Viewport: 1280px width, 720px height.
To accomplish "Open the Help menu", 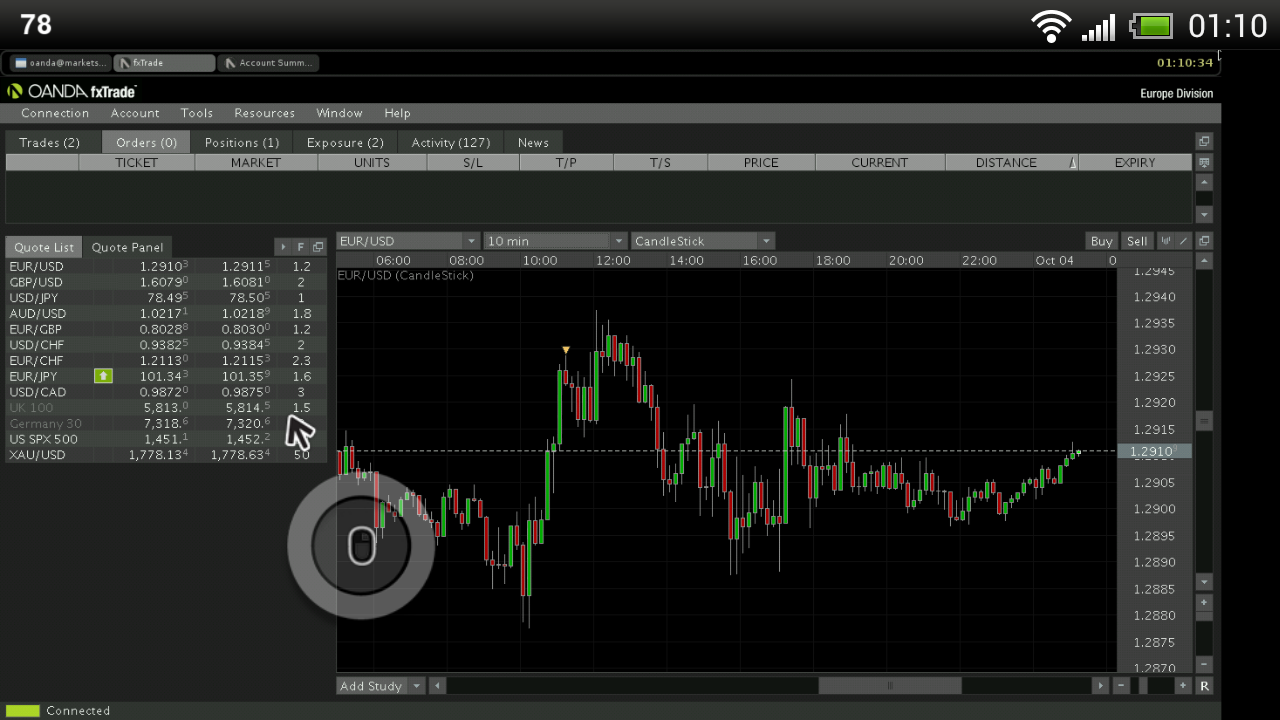I will pos(397,113).
